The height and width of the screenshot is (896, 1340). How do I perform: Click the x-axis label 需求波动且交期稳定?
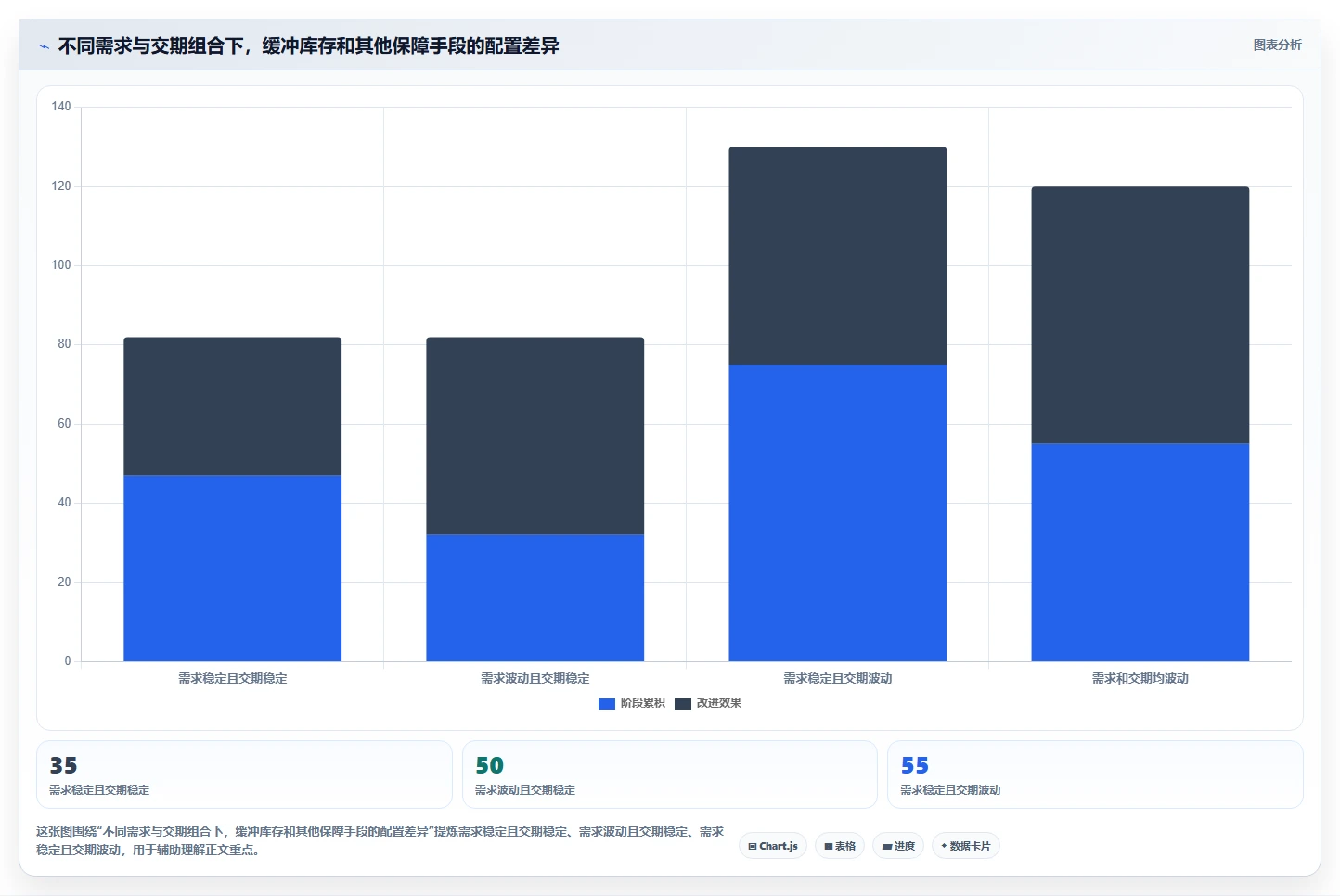535,679
